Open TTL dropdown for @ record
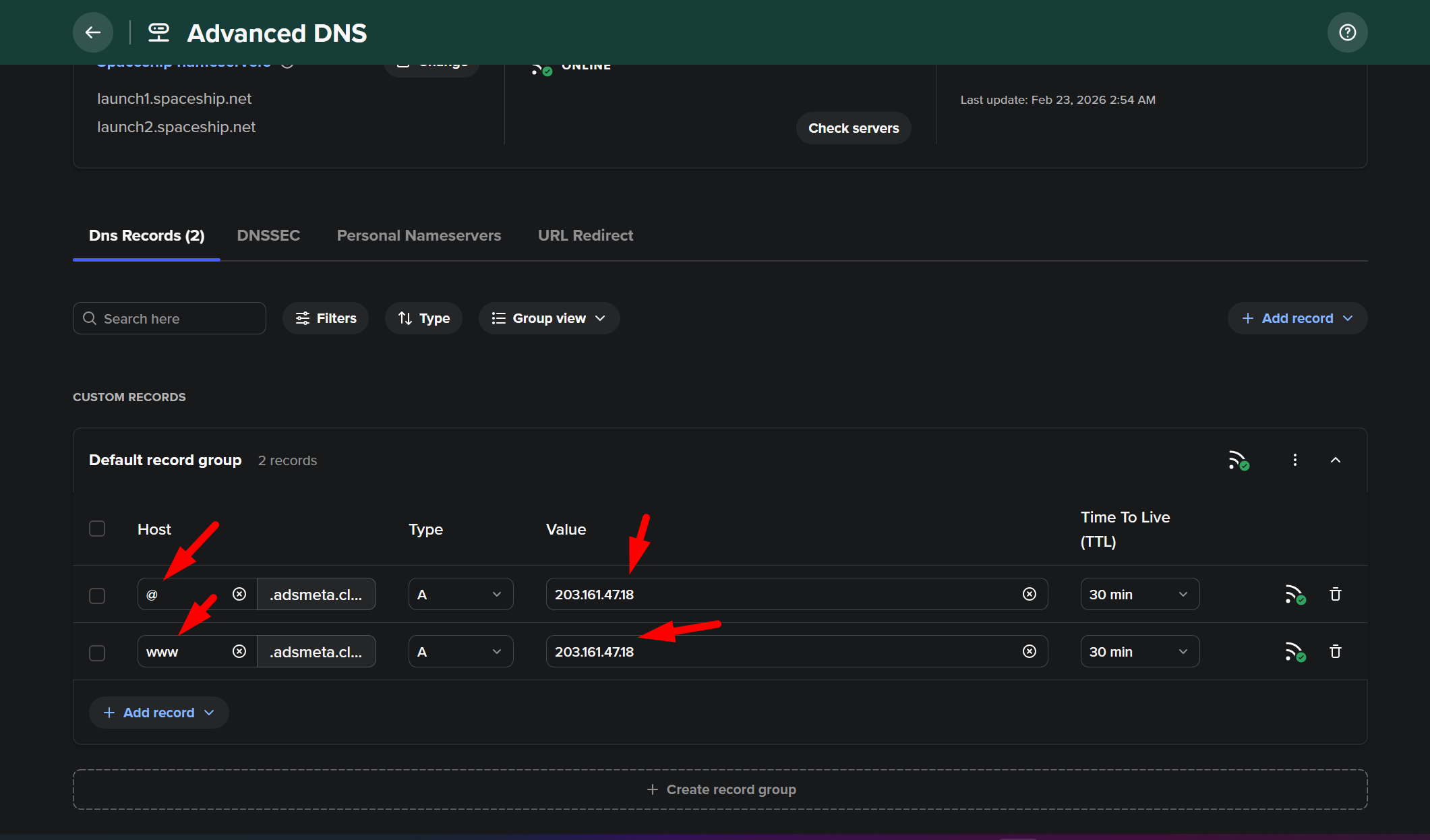 [x=1139, y=595]
